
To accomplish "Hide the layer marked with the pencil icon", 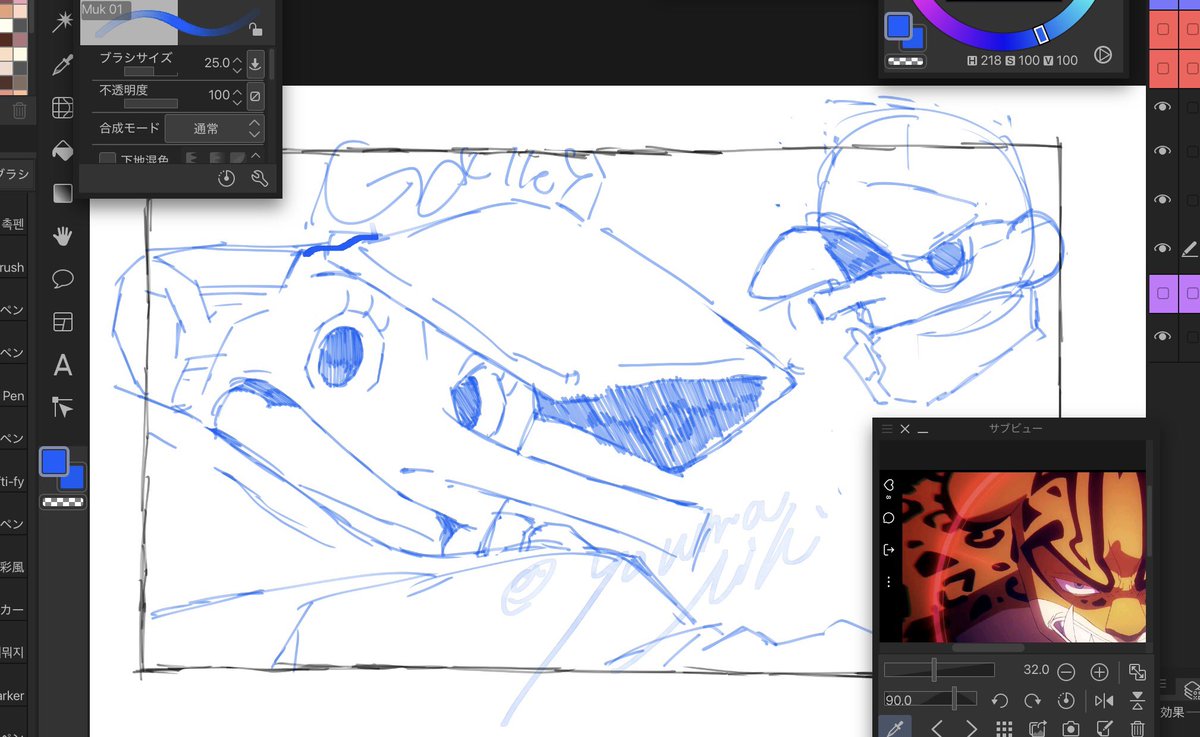I will point(1162,248).
